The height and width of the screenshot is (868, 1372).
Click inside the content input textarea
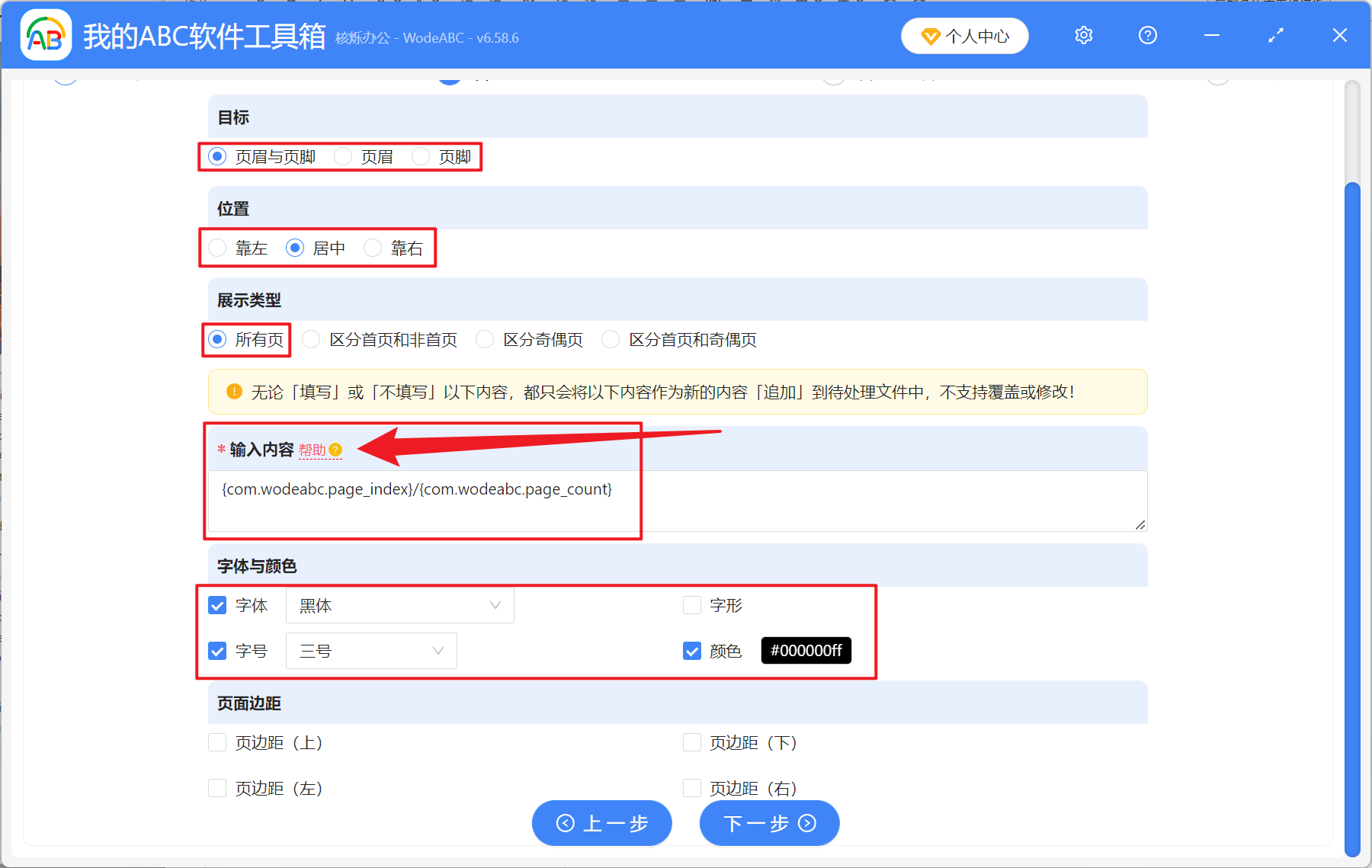pyautogui.click(x=678, y=501)
